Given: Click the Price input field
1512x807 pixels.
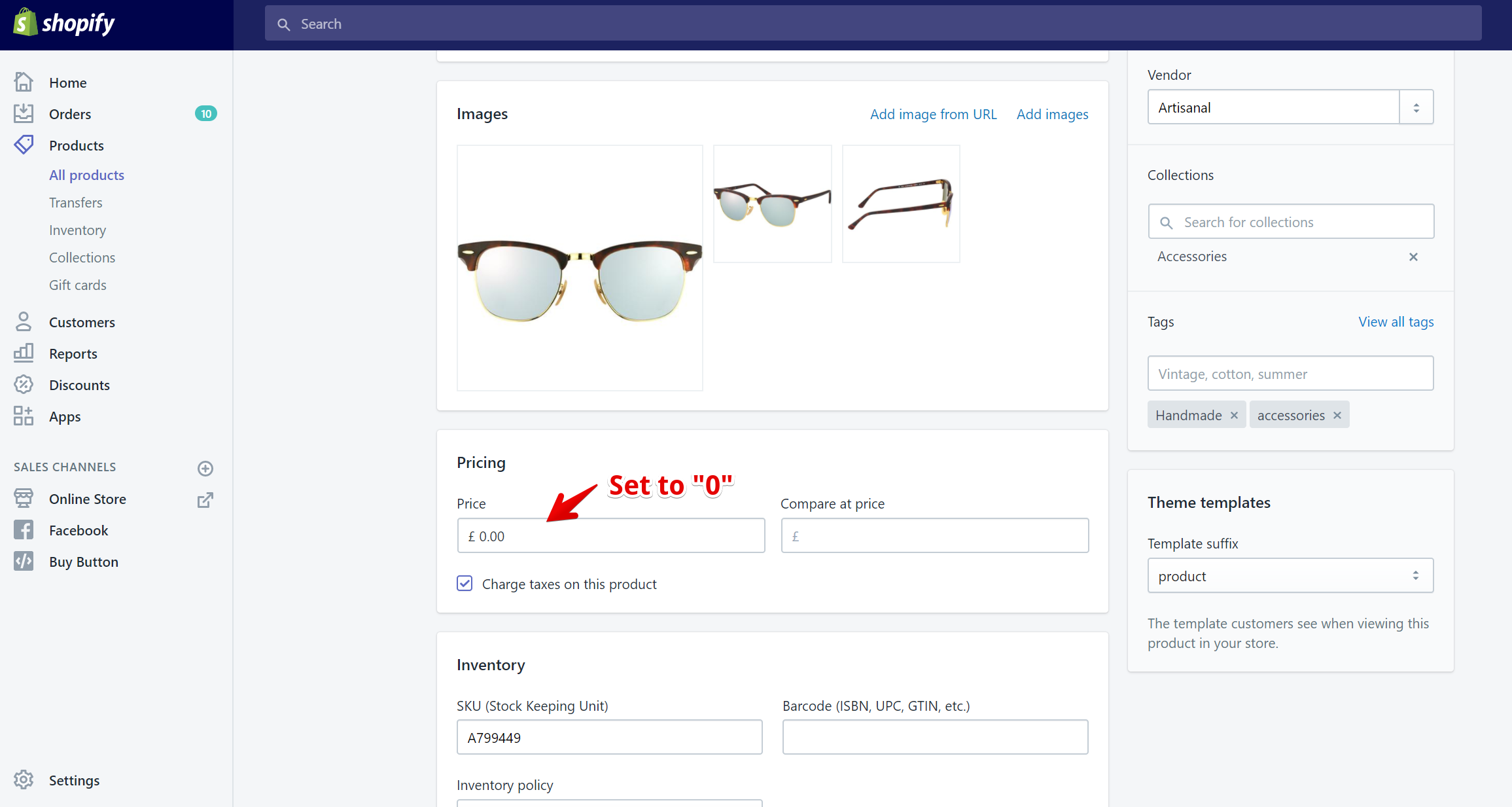Looking at the screenshot, I should tap(611, 535).
